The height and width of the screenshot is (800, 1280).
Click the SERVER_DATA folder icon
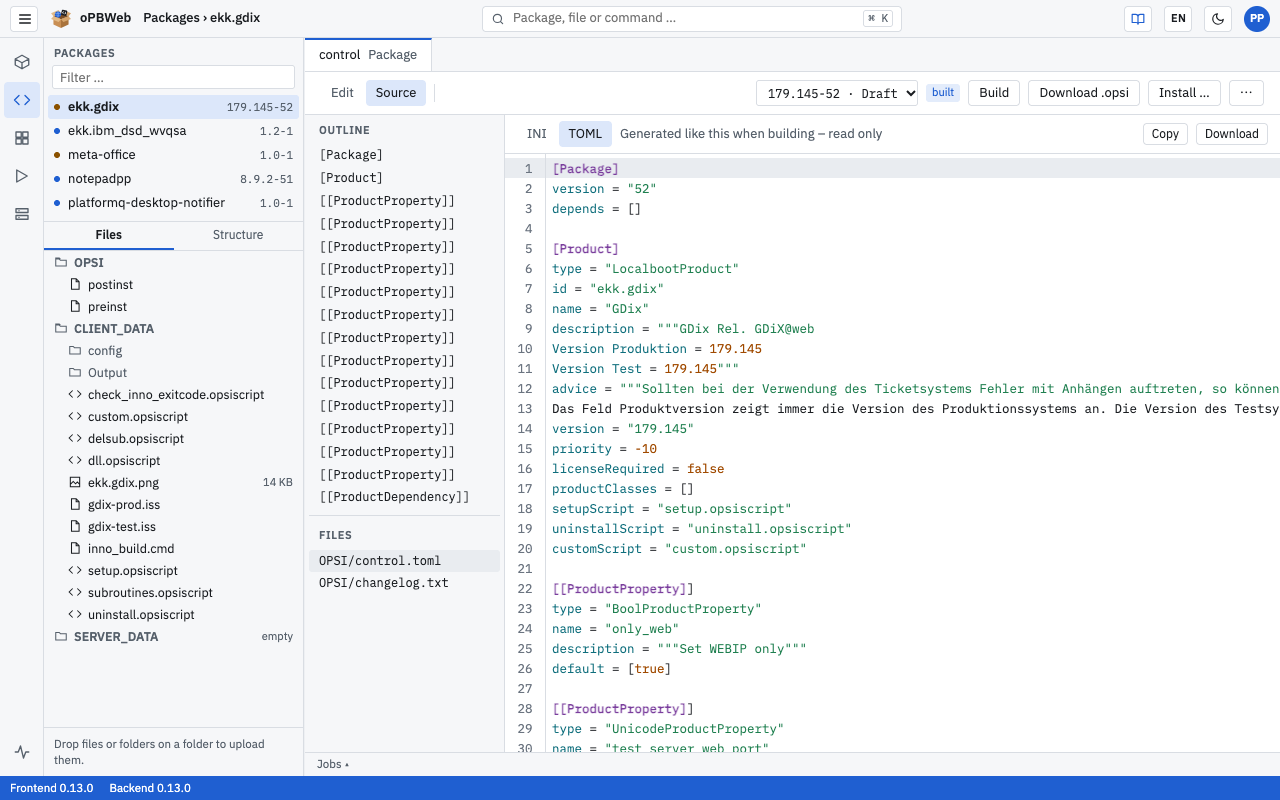coord(61,637)
